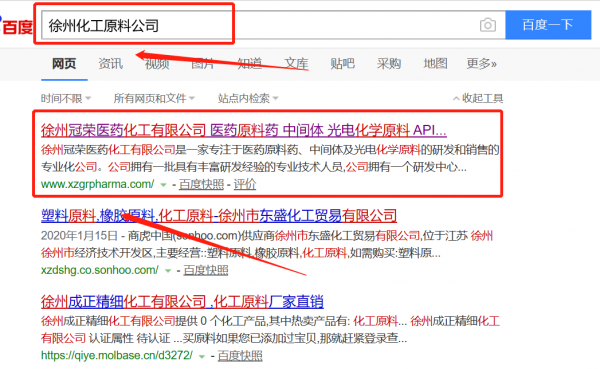Image resolution: width=600 pixels, height=369 pixels.
Task: Select the 贴吧 tab
Action: [342, 64]
